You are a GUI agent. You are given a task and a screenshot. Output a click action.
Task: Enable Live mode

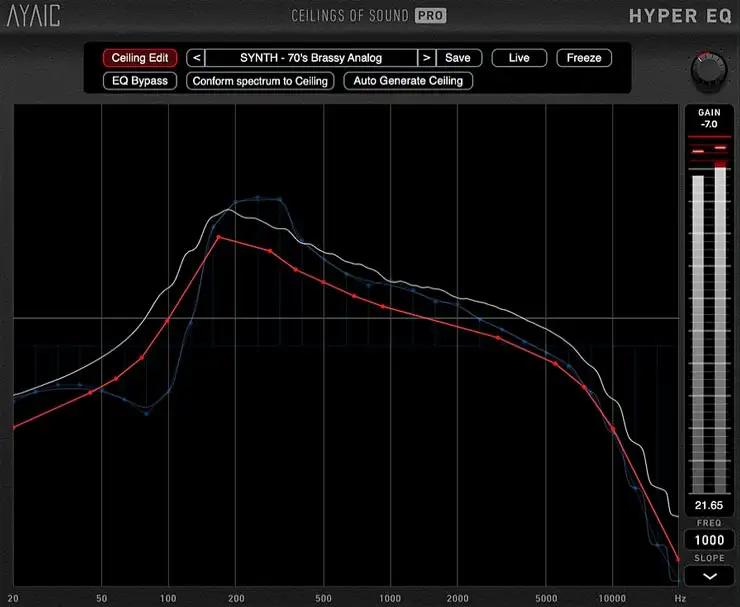click(519, 58)
